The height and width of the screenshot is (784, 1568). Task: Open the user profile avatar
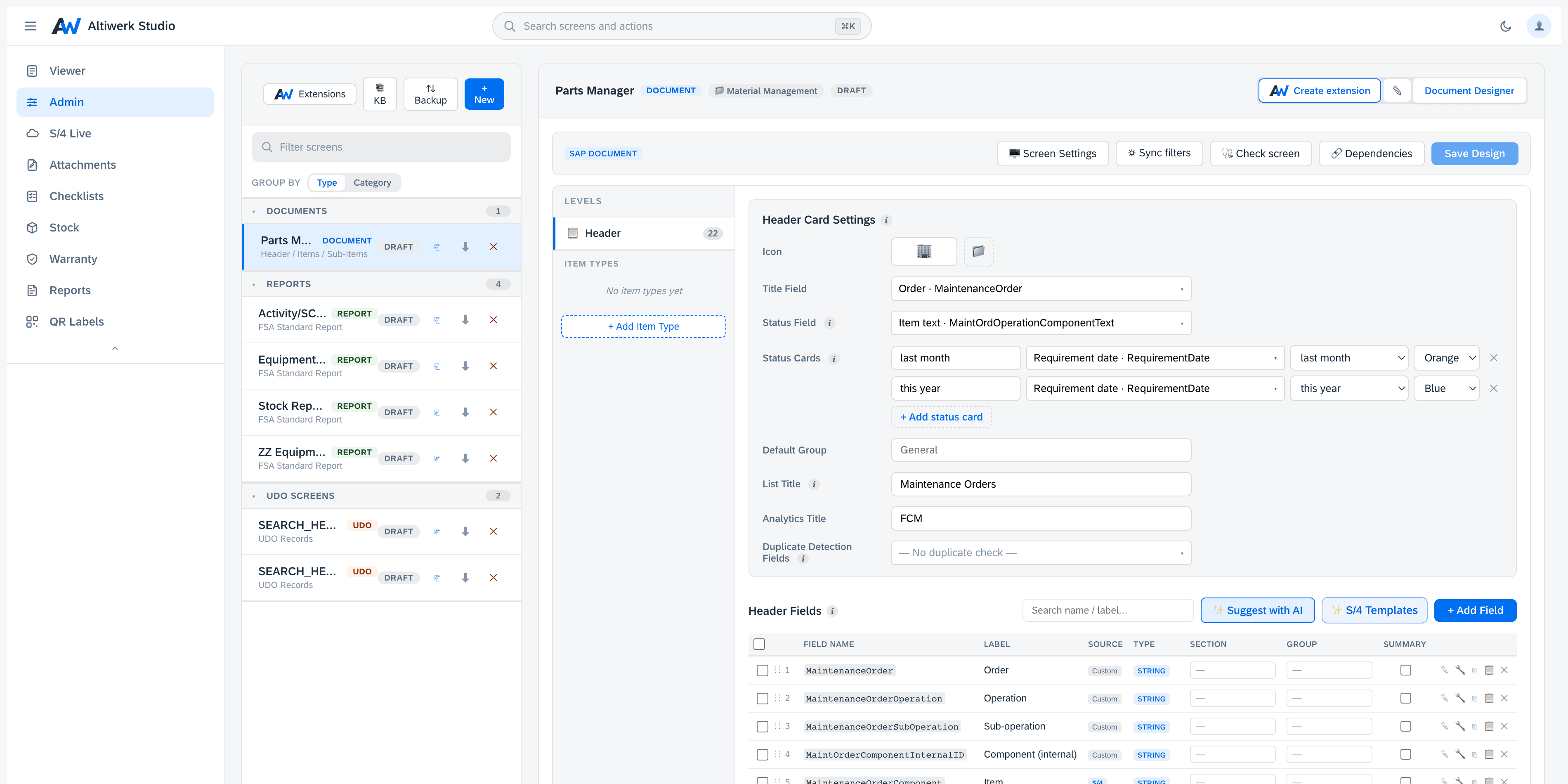click(1539, 26)
